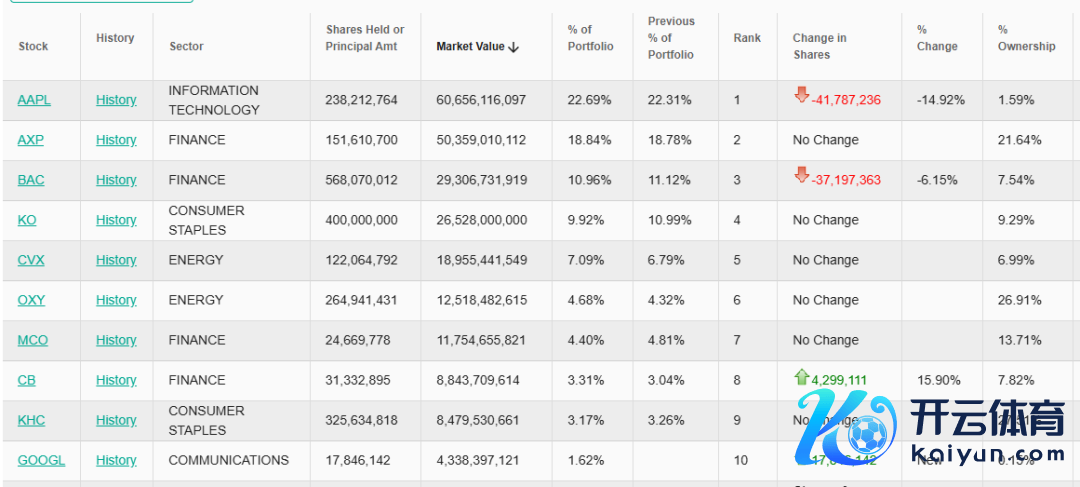The image size is (1080, 487).
Task: Open the MCO stock link
Action: pyautogui.click(x=33, y=340)
